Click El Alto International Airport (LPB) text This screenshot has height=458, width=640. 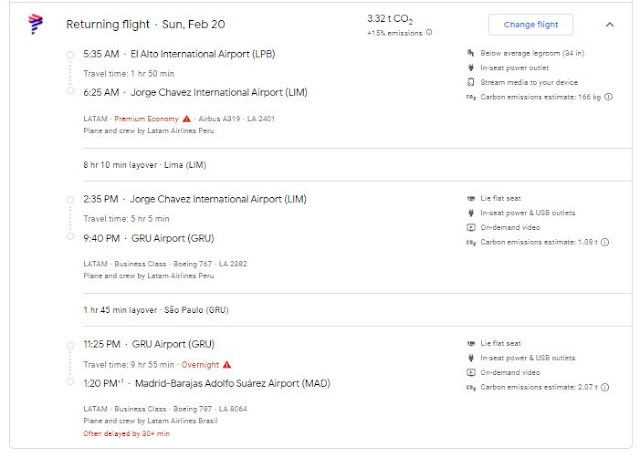point(206,53)
